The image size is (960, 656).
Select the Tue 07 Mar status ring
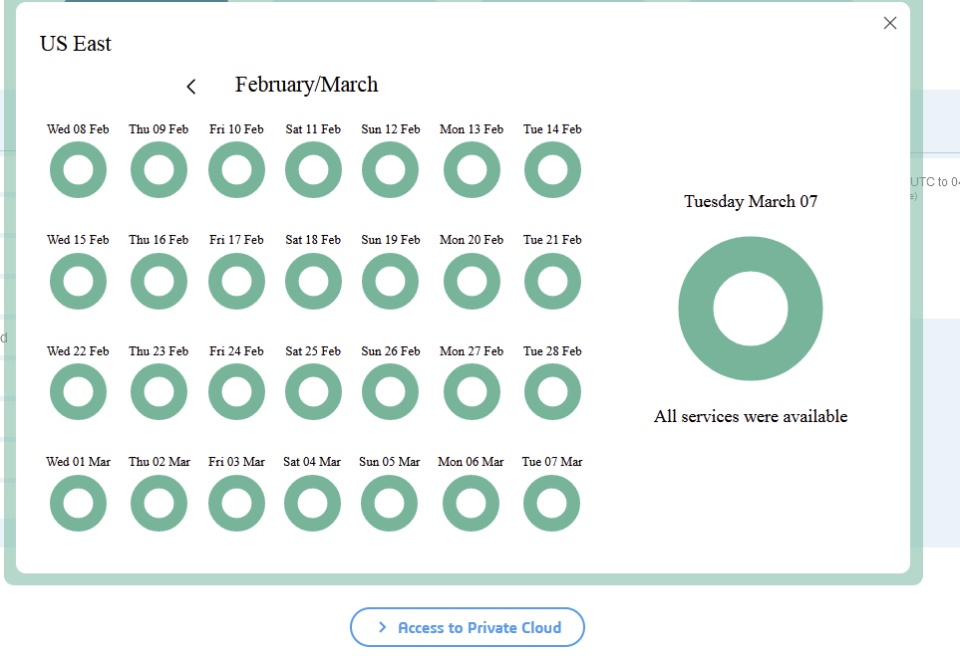552,503
